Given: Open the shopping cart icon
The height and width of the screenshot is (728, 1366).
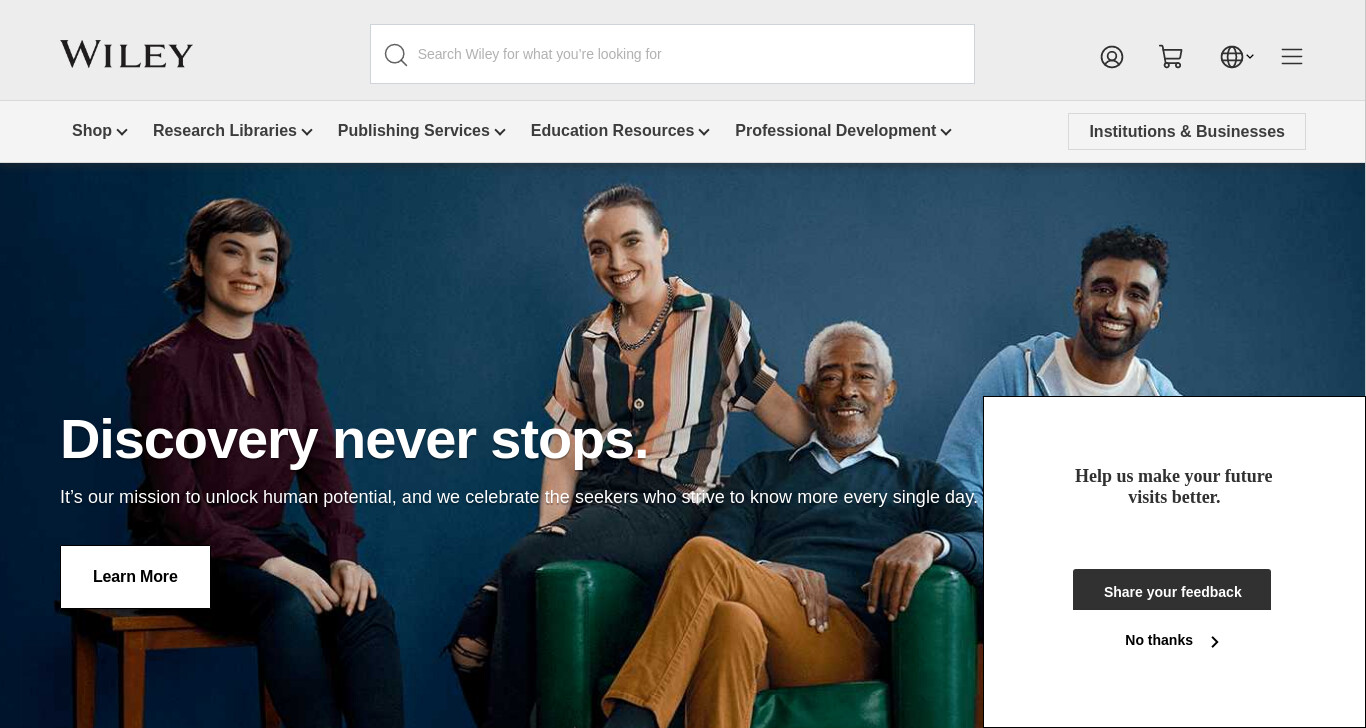Looking at the screenshot, I should point(1171,57).
